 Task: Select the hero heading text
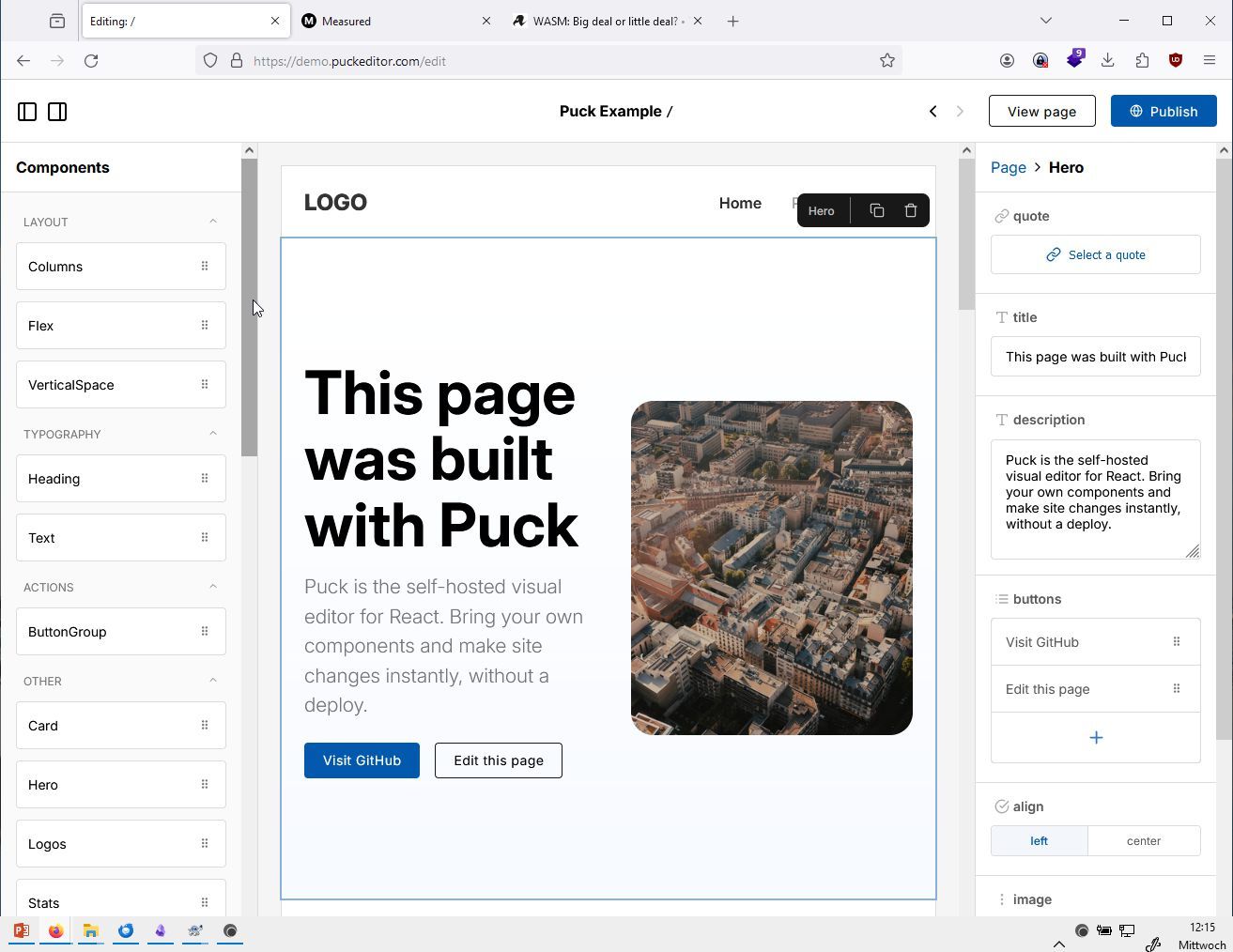tap(440, 459)
